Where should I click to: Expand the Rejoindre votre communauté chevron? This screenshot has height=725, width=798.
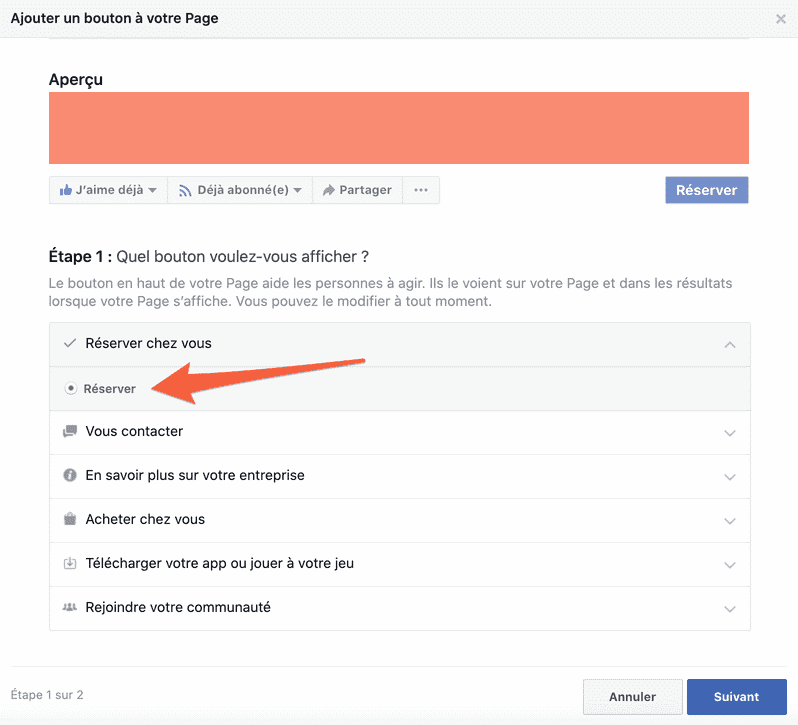[x=730, y=608]
